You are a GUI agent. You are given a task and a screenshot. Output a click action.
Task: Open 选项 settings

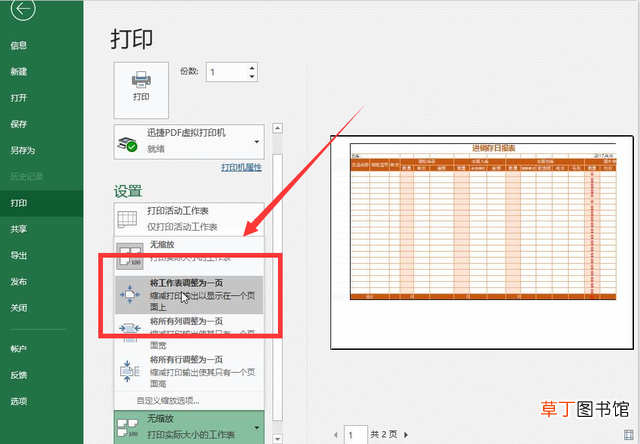pyautogui.click(x=19, y=401)
